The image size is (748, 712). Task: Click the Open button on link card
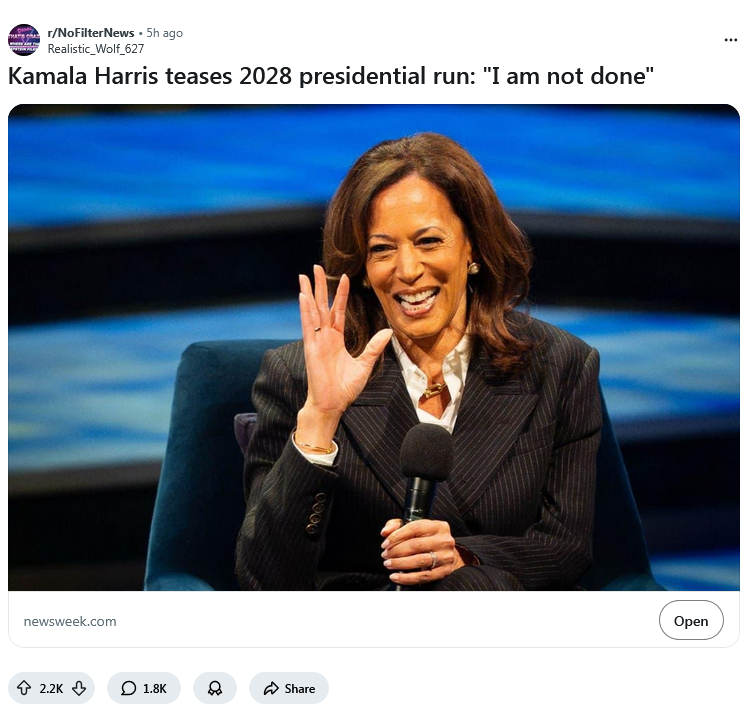[x=691, y=620]
